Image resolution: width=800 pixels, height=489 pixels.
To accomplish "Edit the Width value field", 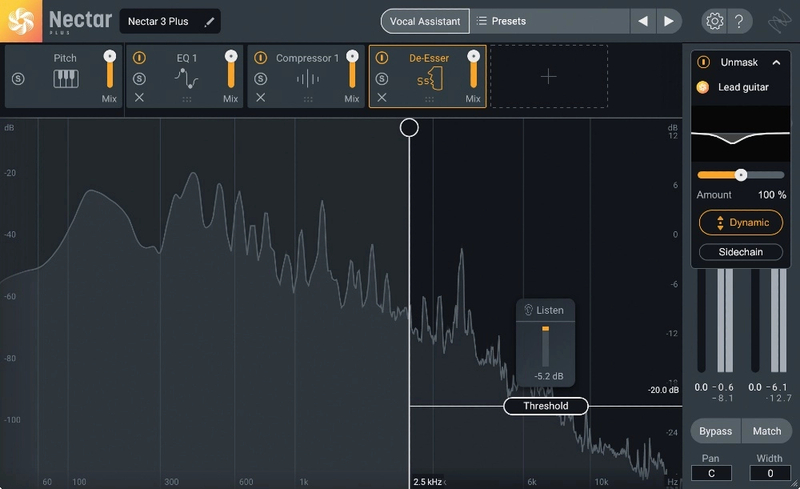I will [770, 473].
